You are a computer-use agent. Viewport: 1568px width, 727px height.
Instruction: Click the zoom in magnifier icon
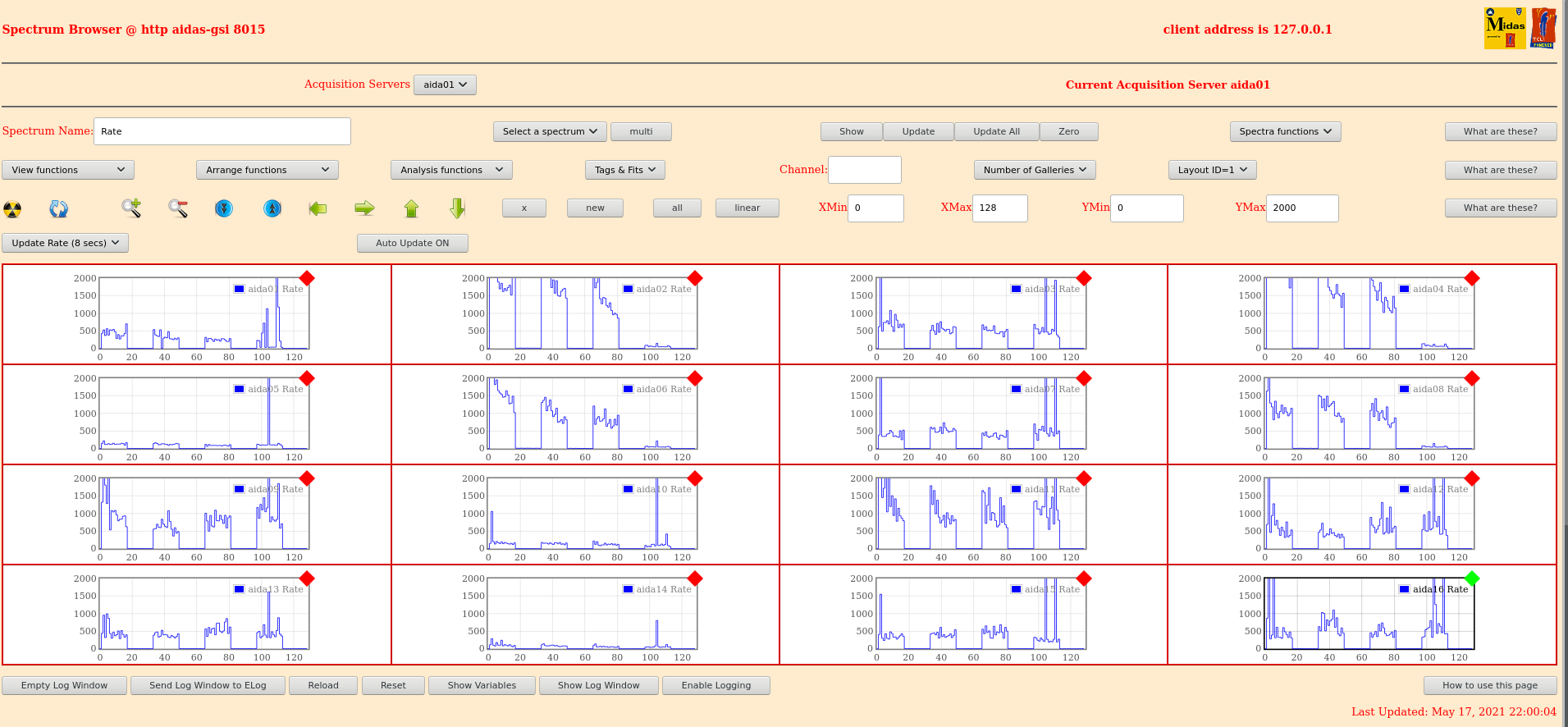131,208
